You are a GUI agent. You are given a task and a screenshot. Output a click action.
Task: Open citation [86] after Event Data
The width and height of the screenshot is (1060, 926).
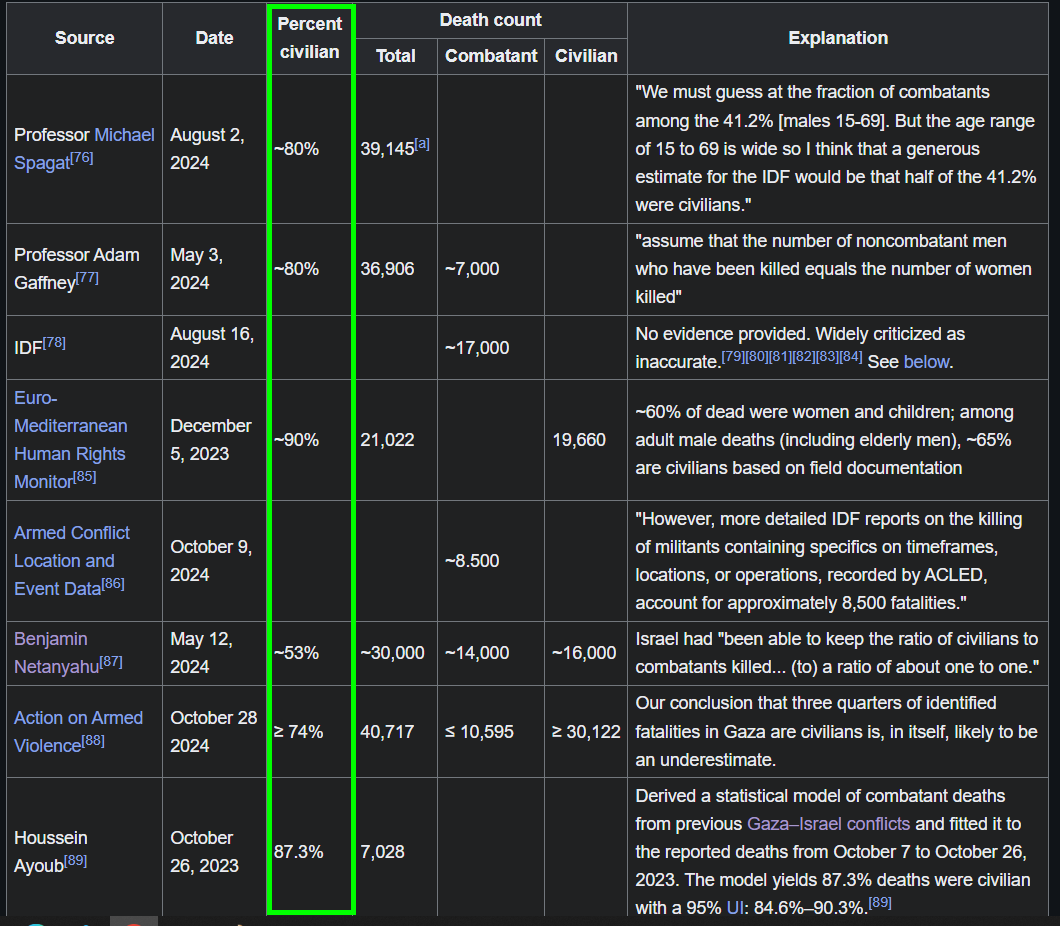113,583
